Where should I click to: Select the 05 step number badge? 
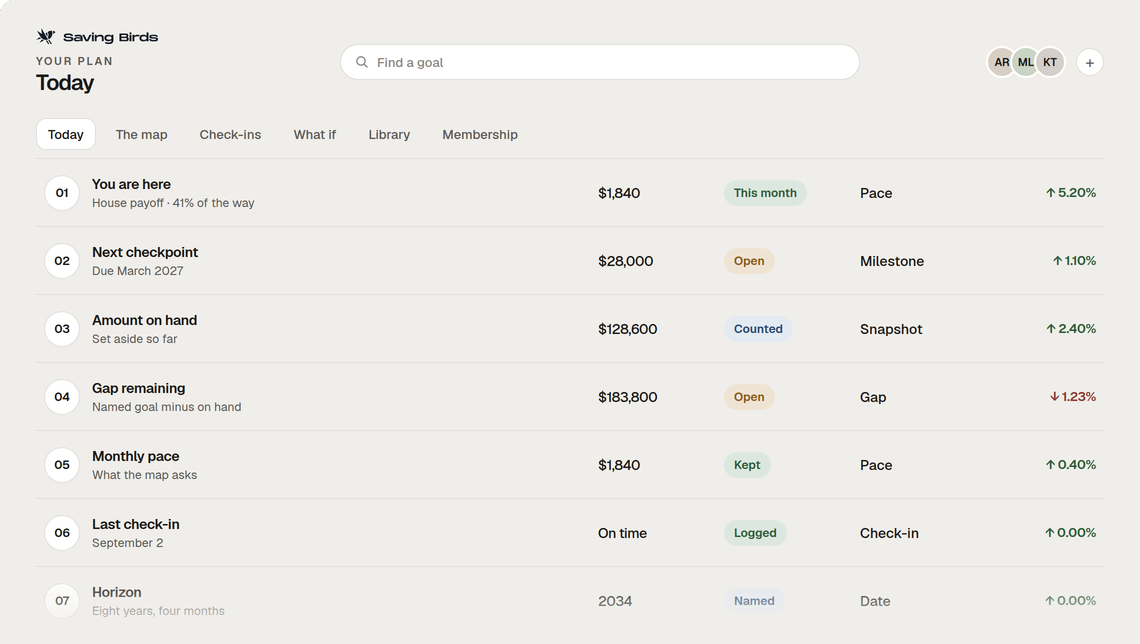click(62, 465)
